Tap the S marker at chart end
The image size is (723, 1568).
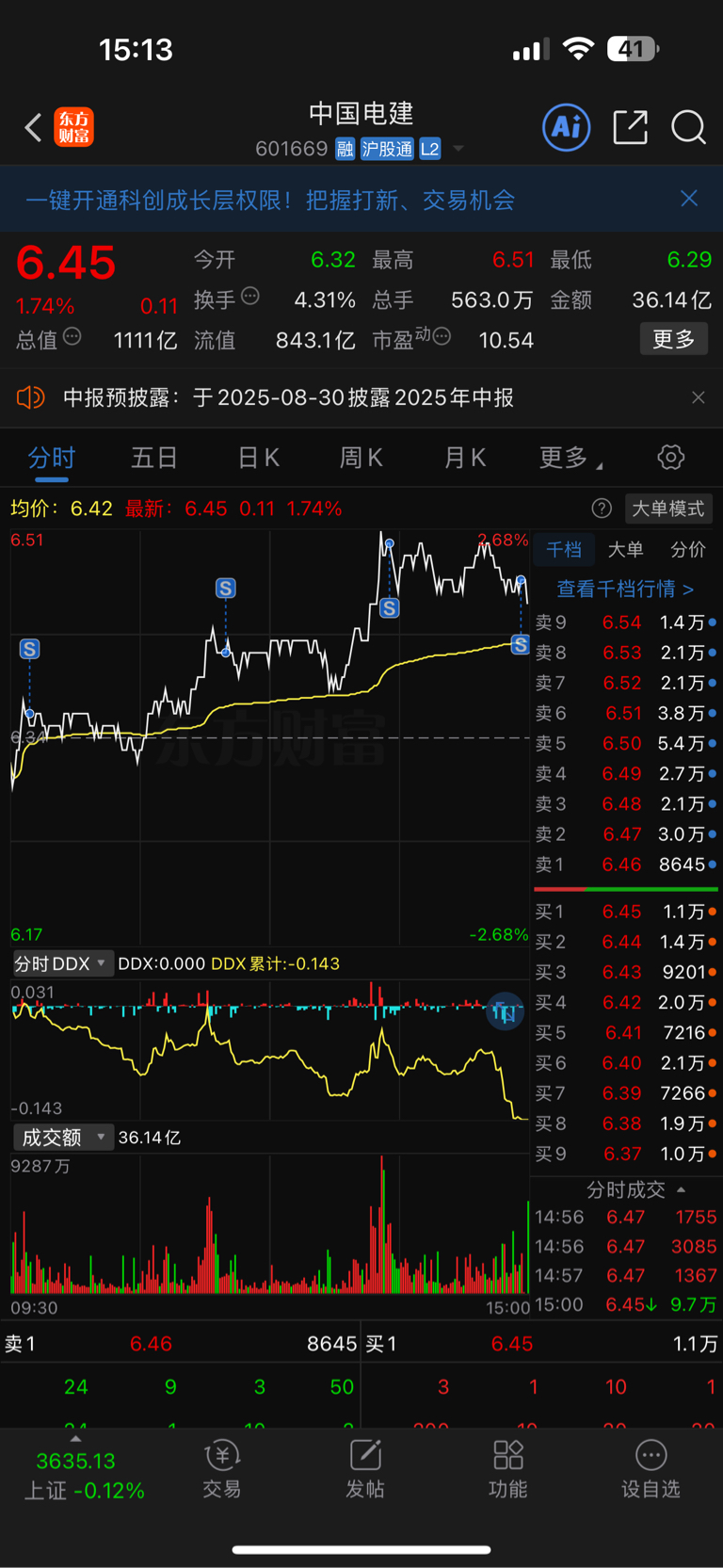pos(521,644)
